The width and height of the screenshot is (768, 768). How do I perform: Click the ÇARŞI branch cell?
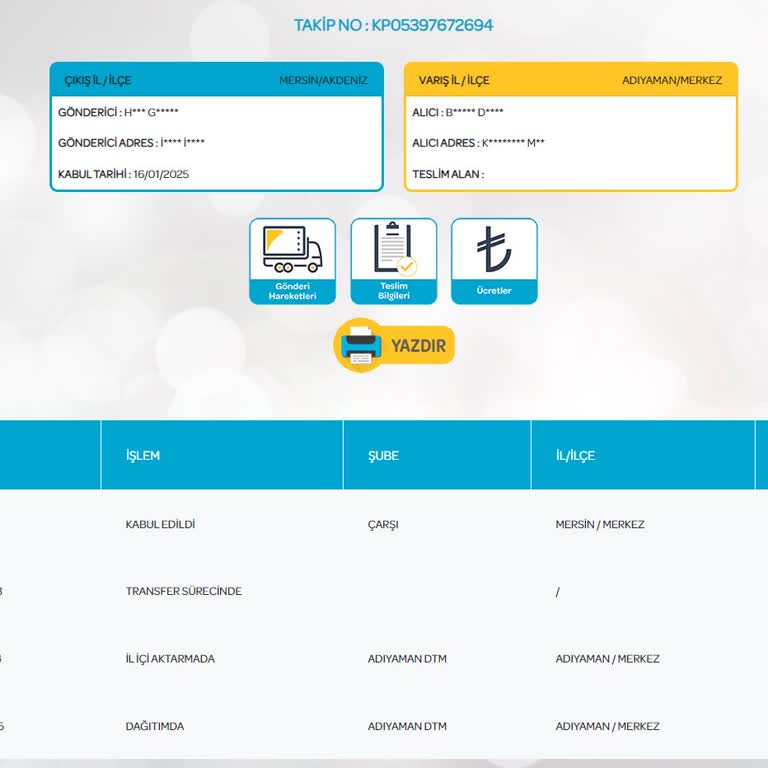383,525
